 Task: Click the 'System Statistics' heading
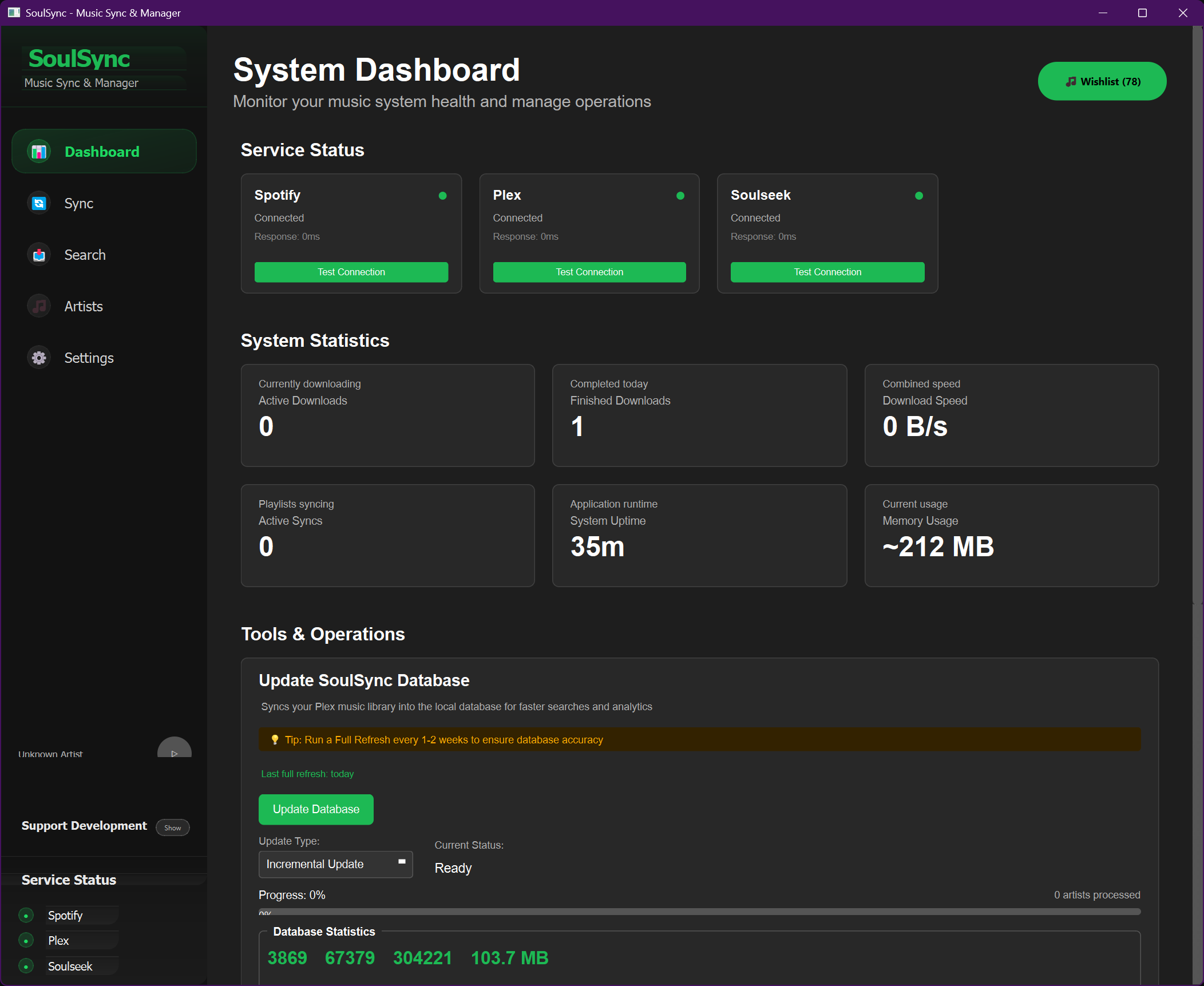click(315, 340)
